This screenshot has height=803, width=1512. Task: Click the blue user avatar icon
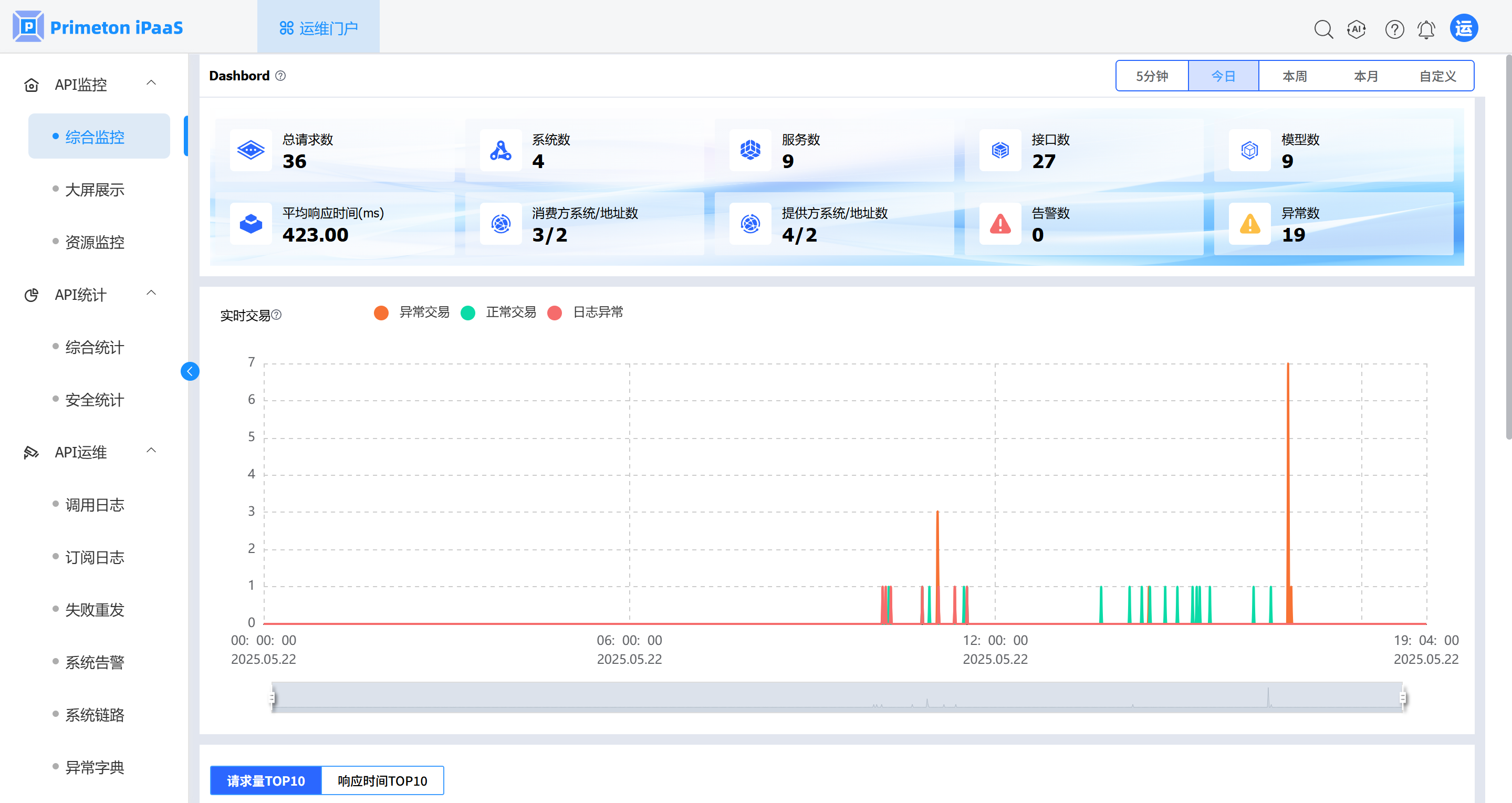(1463, 28)
